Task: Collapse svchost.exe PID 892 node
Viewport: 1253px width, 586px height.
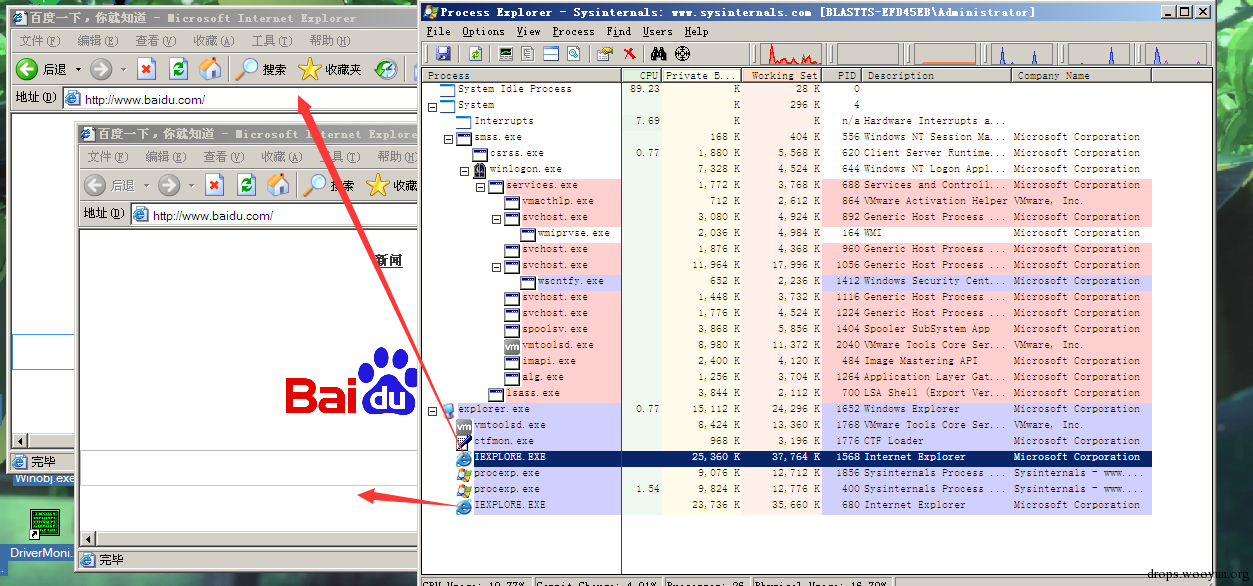Action: point(496,217)
